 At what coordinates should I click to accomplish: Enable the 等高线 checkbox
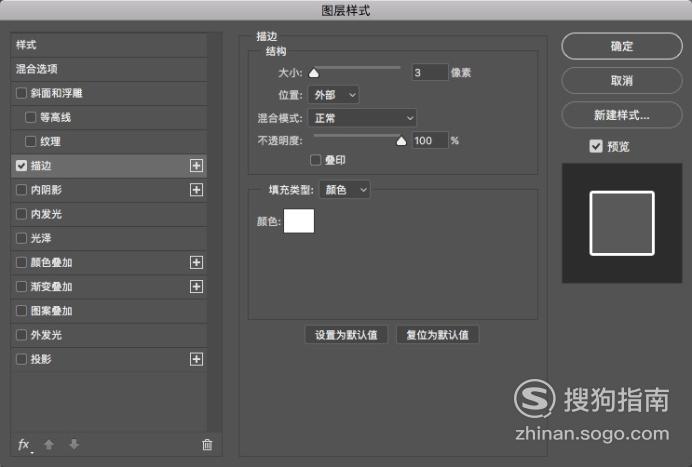(30, 117)
